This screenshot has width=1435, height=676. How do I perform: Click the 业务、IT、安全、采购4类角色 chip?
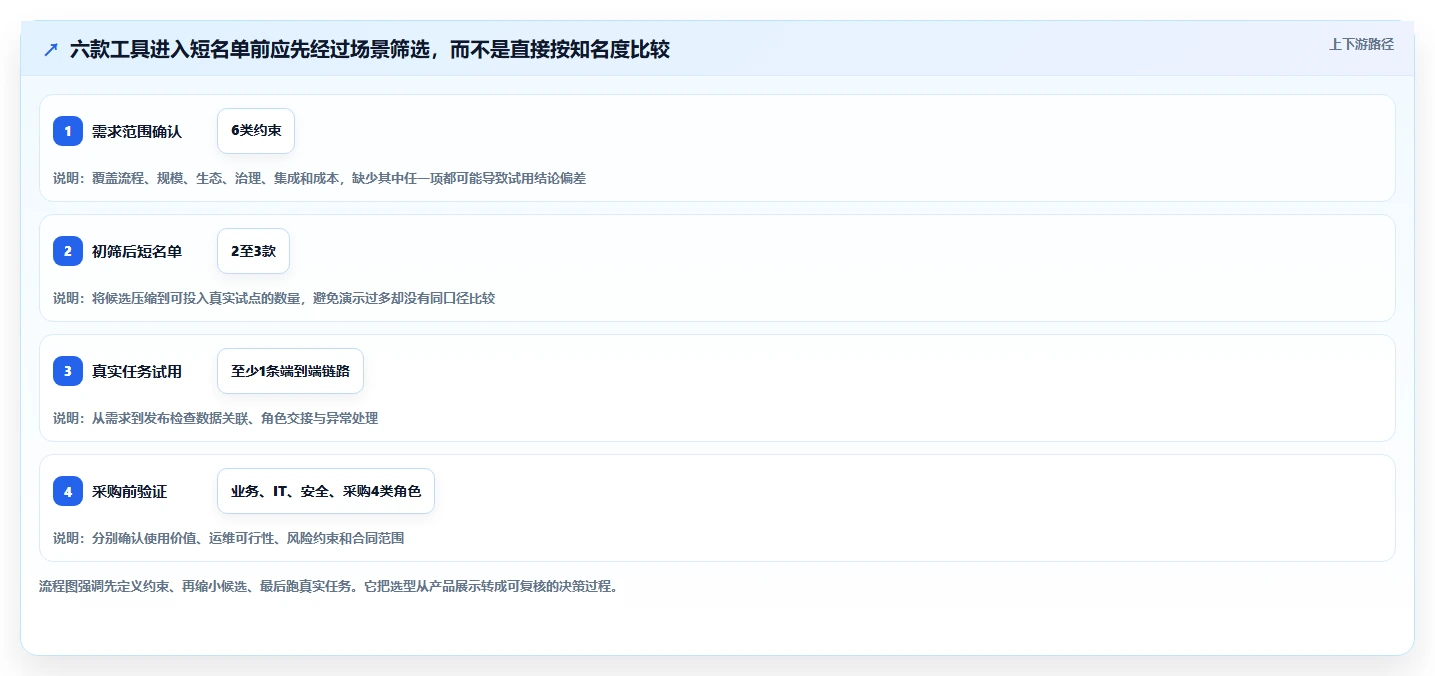click(x=326, y=491)
